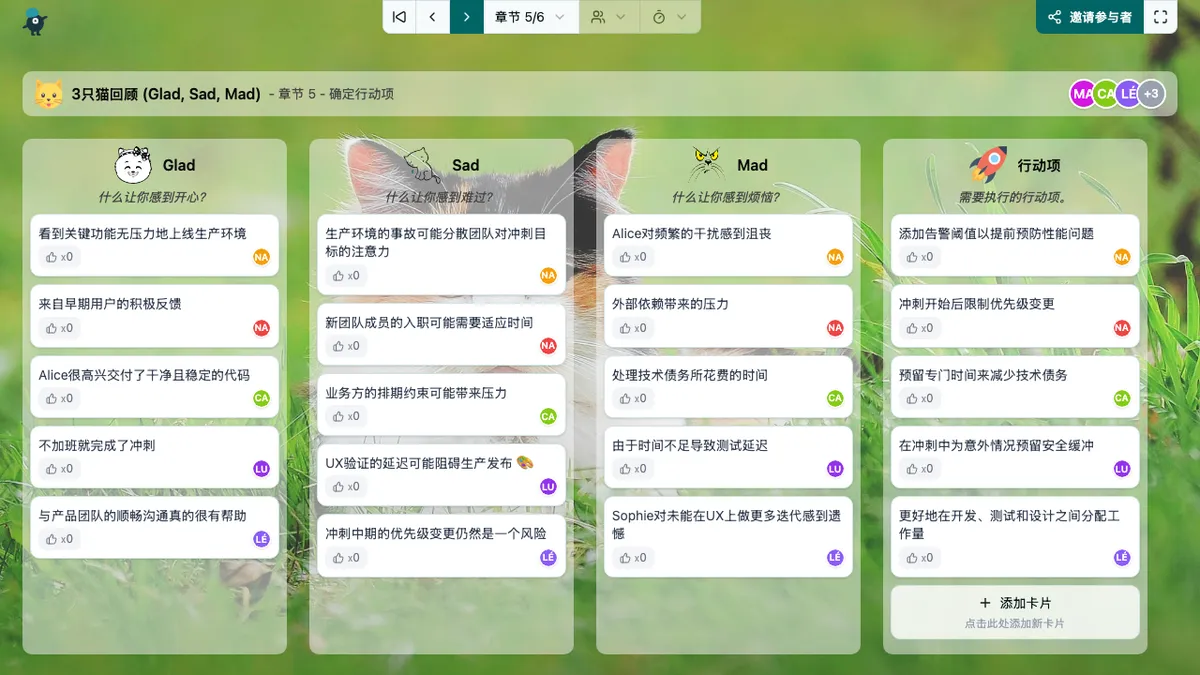This screenshot has width=1200, height=675.
Task: Click the 邀请参与者 button
Action: click(1089, 17)
